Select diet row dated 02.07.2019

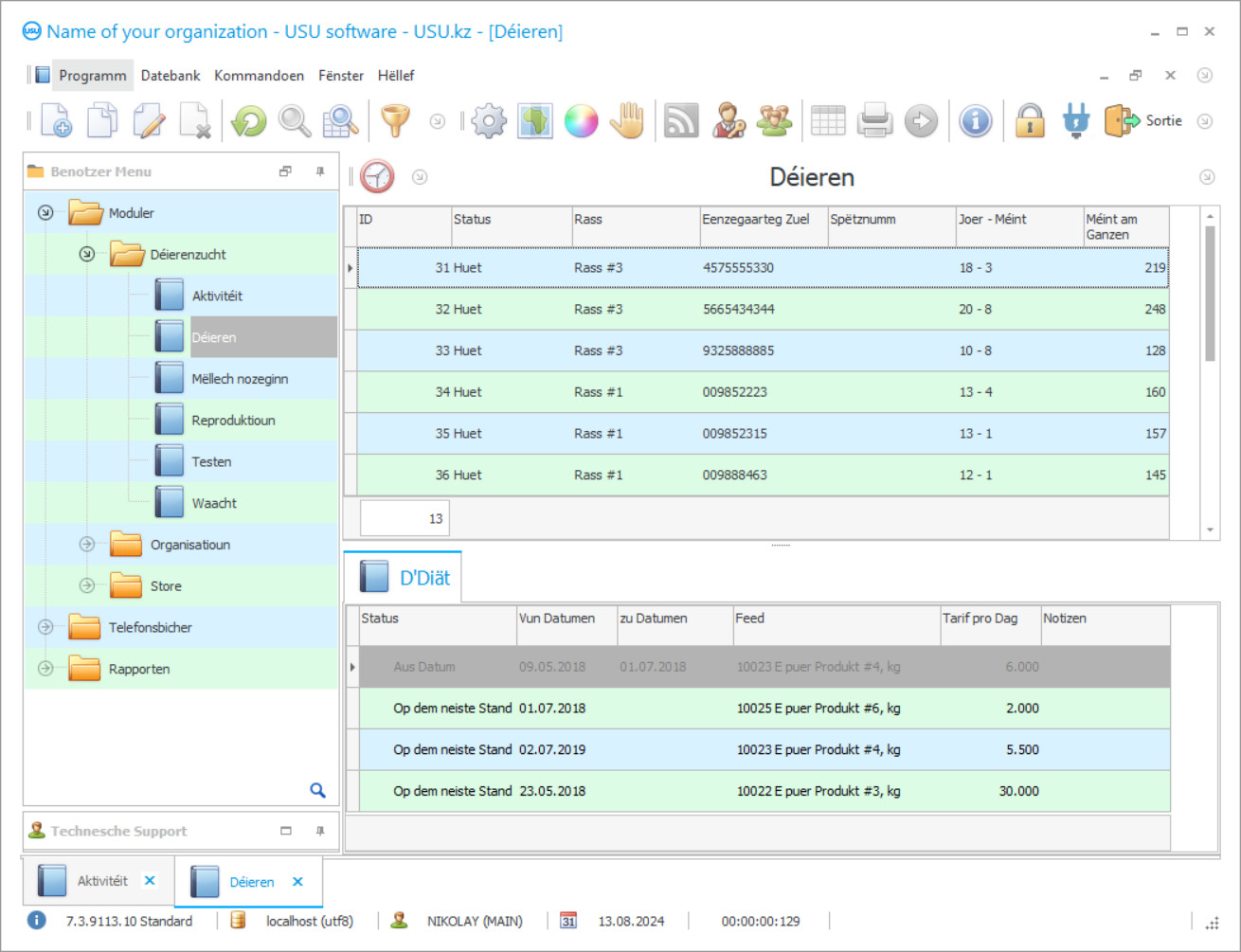pos(764,749)
